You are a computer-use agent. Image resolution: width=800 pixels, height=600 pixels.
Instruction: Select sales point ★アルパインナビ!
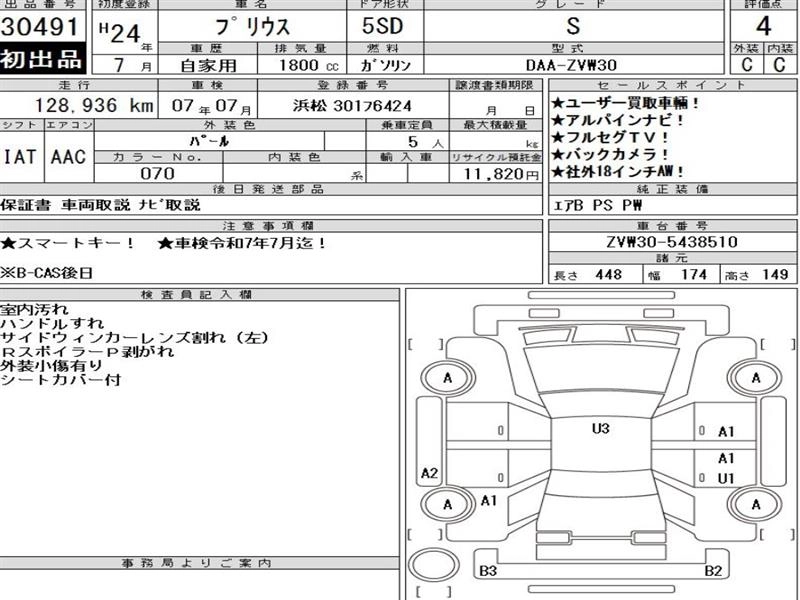click(617, 120)
